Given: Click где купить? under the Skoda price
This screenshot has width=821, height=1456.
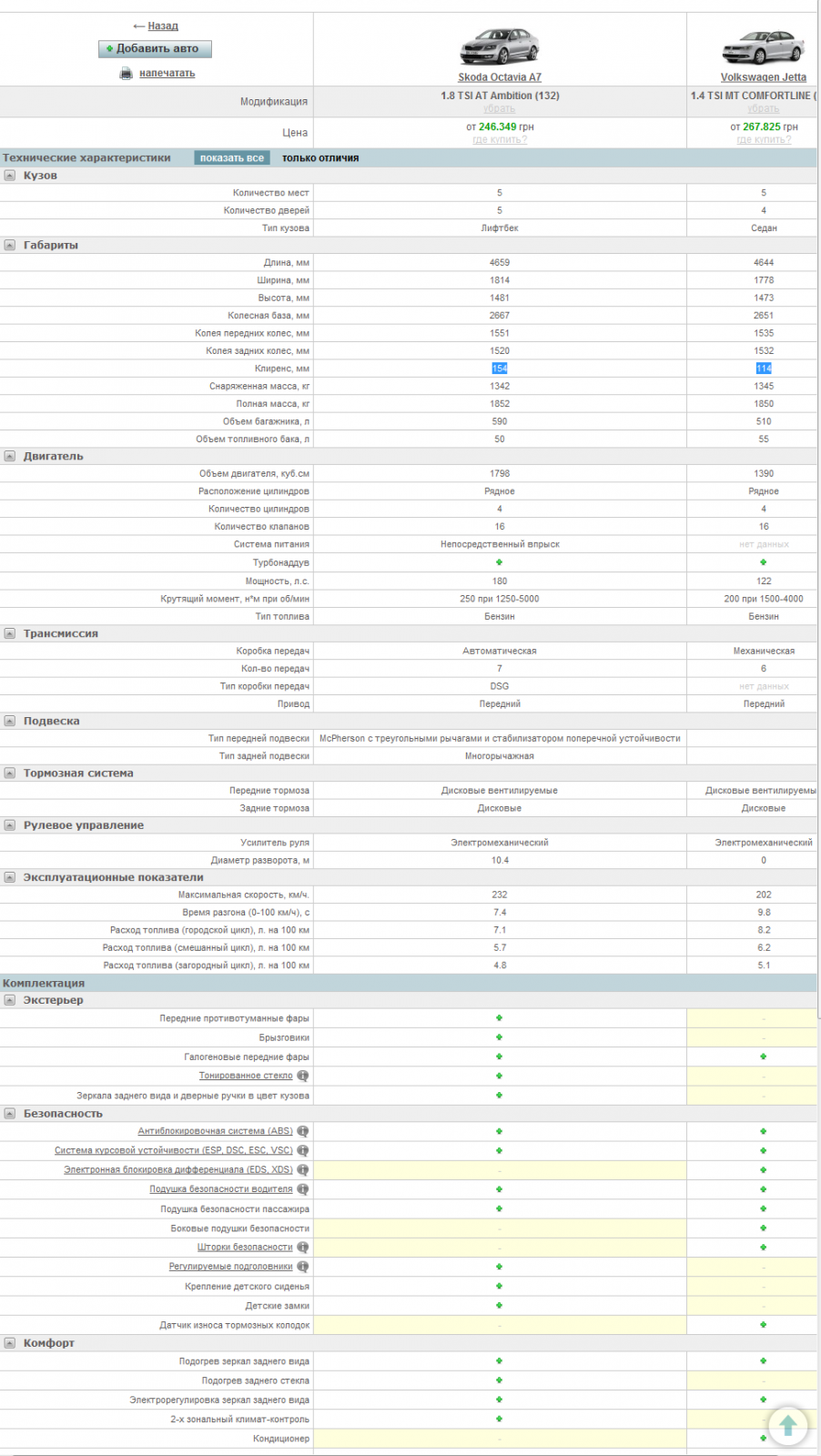Looking at the screenshot, I should pos(500,140).
